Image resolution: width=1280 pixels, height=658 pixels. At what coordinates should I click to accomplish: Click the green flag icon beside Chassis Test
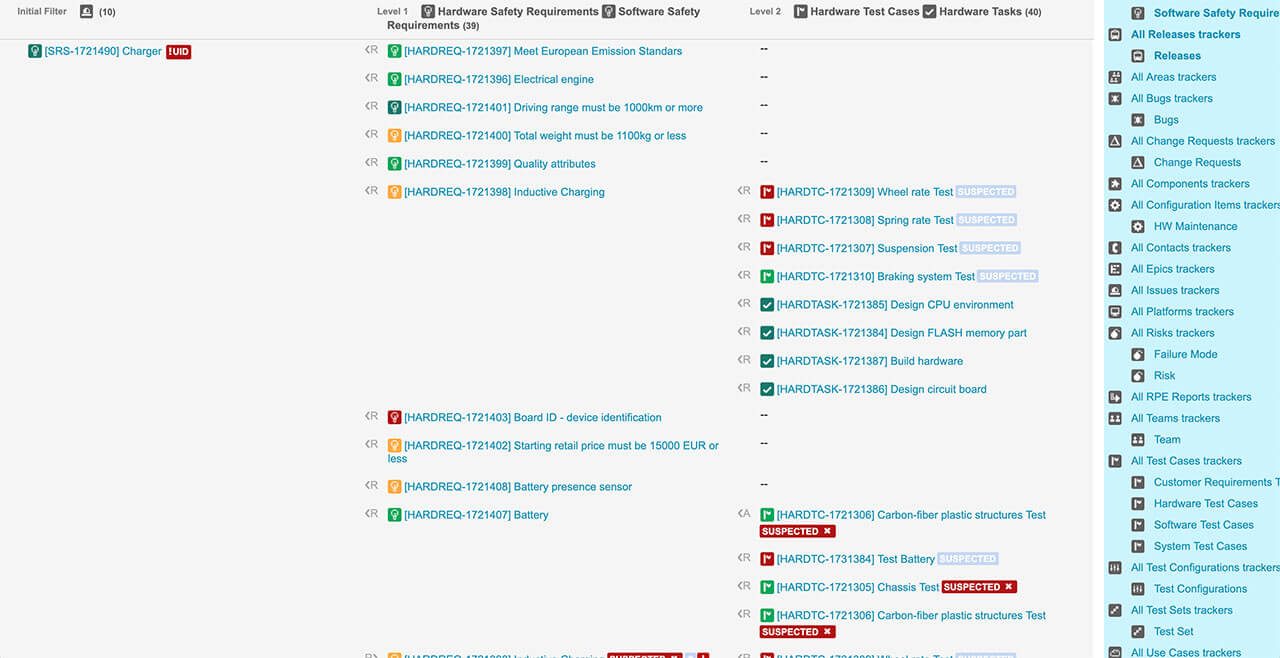[767, 587]
